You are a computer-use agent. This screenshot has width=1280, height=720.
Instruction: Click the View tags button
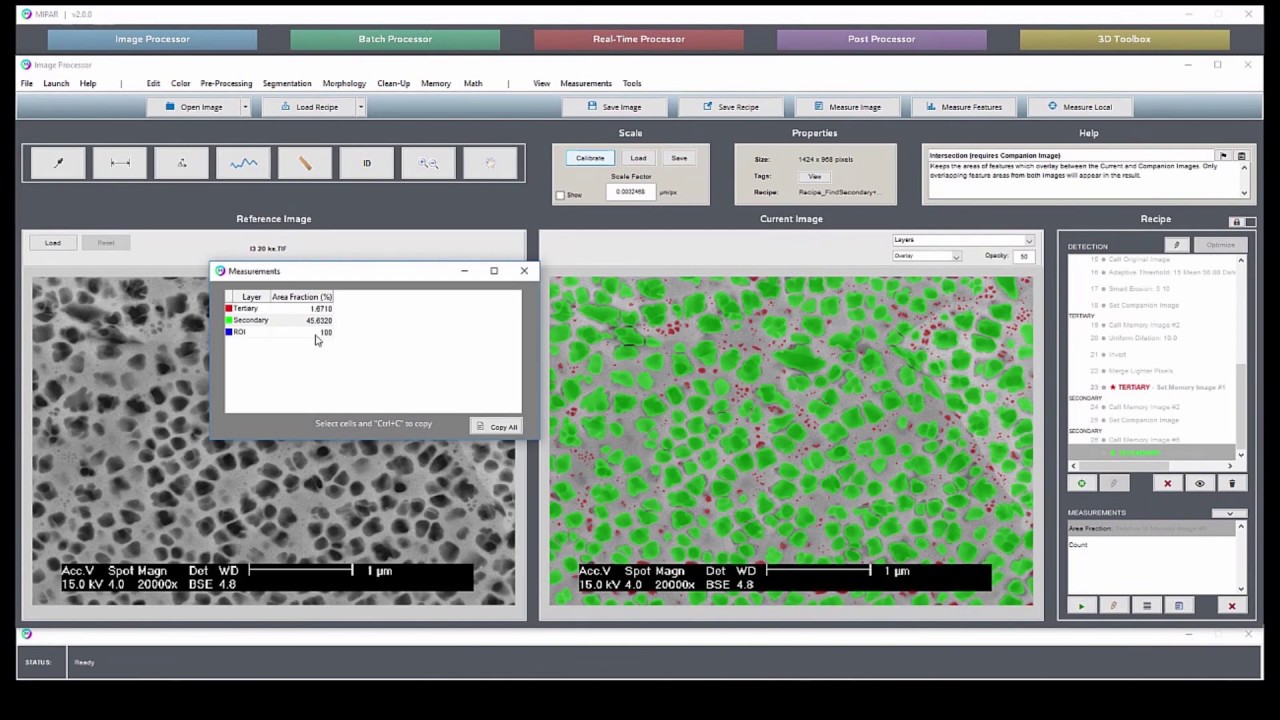click(x=815, y=176)
